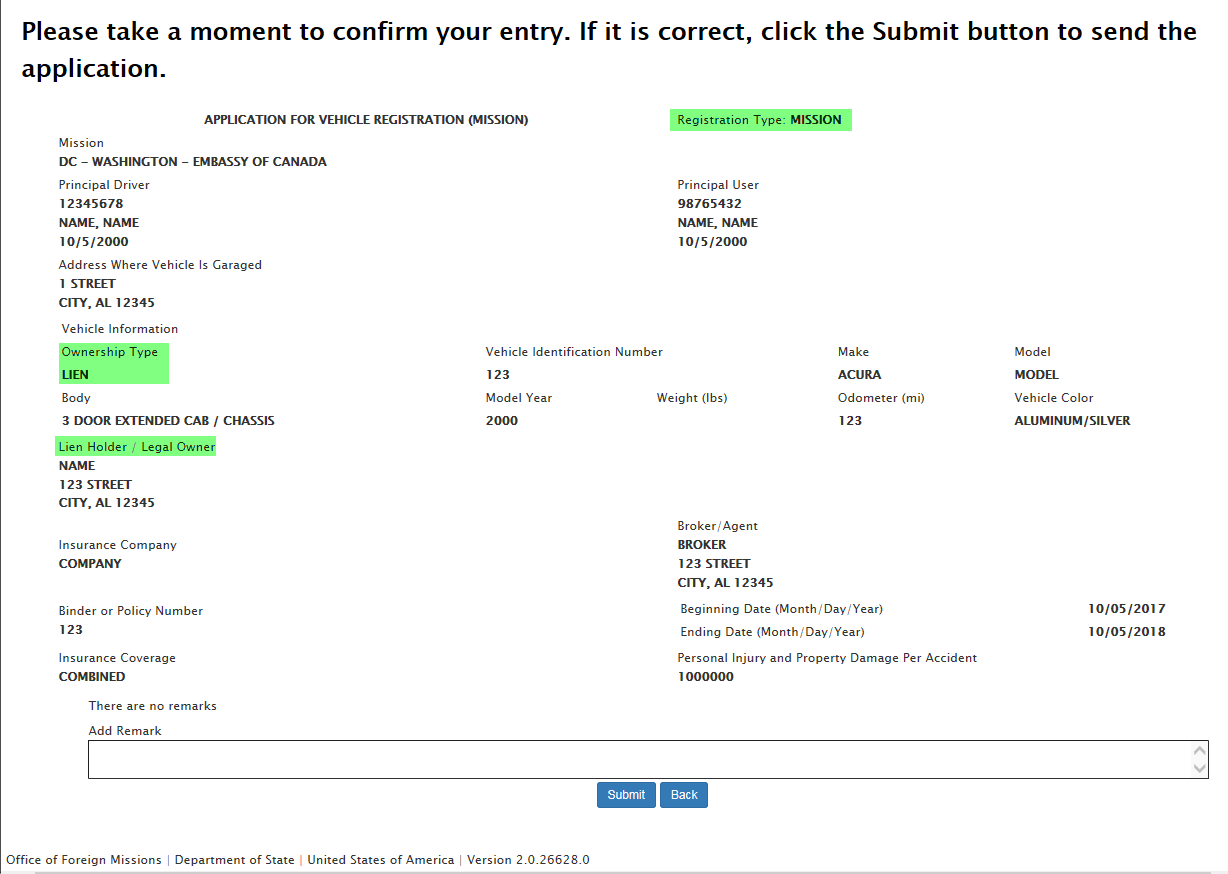This screenshot has height=874, width=1228.
Task: Click the highlighted Registration Type: MISSION label
Action: pyautogui.click(x=760, y=120)
